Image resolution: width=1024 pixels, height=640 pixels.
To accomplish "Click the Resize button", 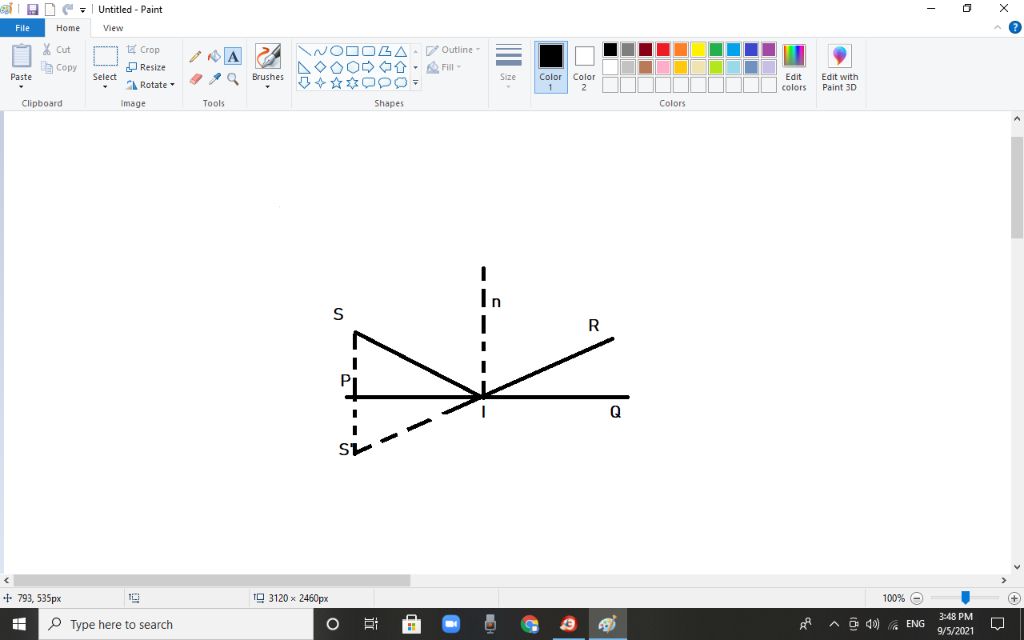I will [x=146, y=67].
